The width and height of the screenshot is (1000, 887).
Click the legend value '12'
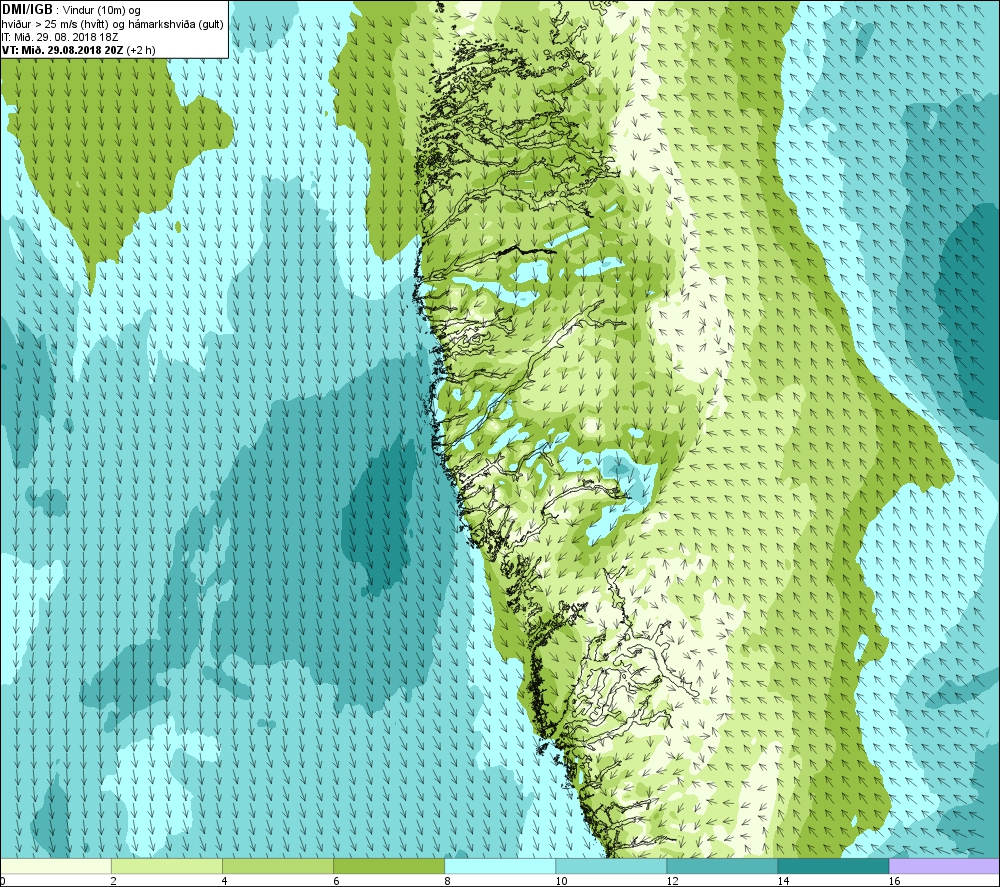point(672,881)
